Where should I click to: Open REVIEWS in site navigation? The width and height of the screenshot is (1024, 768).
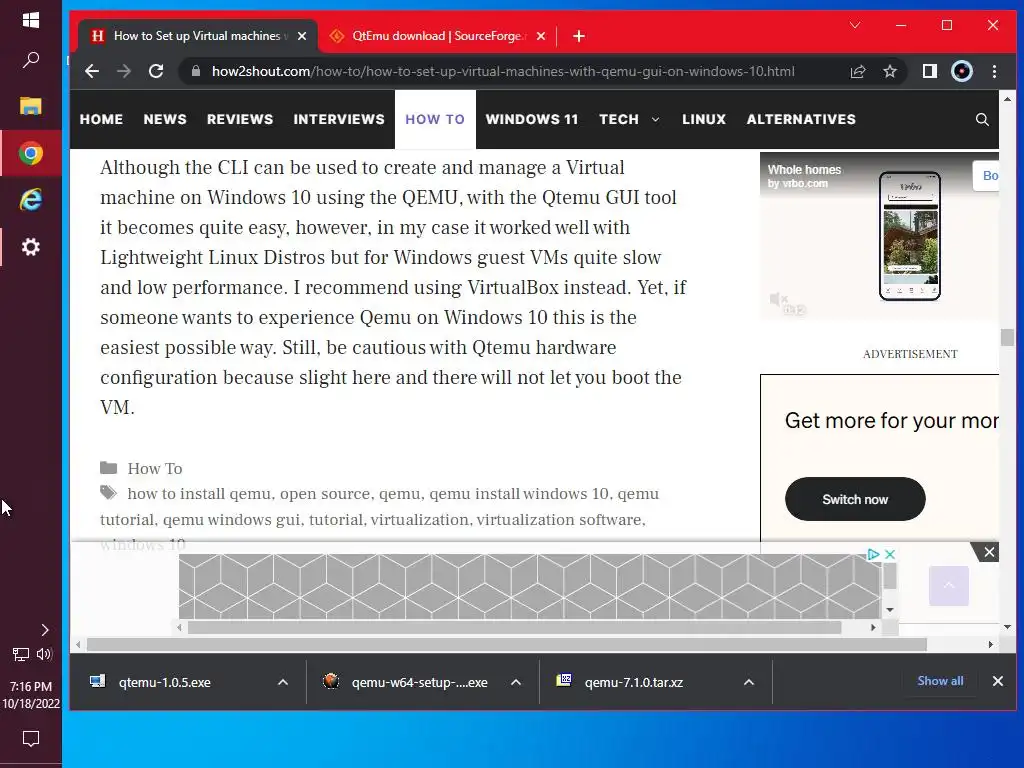point(240,120)
